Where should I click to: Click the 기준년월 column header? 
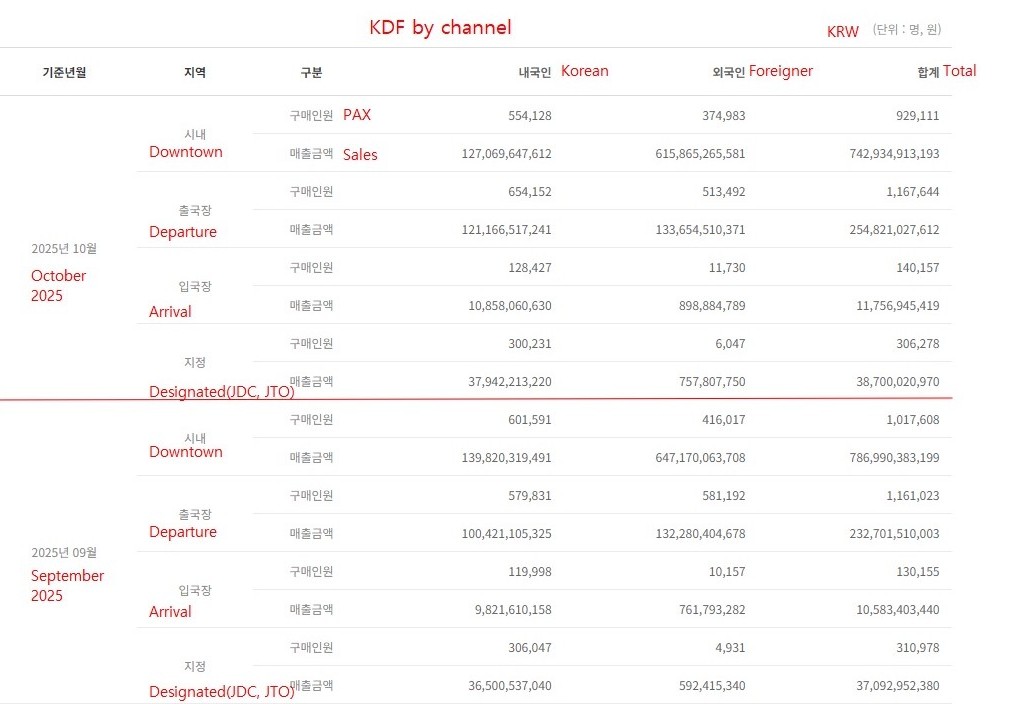click(x=64, y=73)
